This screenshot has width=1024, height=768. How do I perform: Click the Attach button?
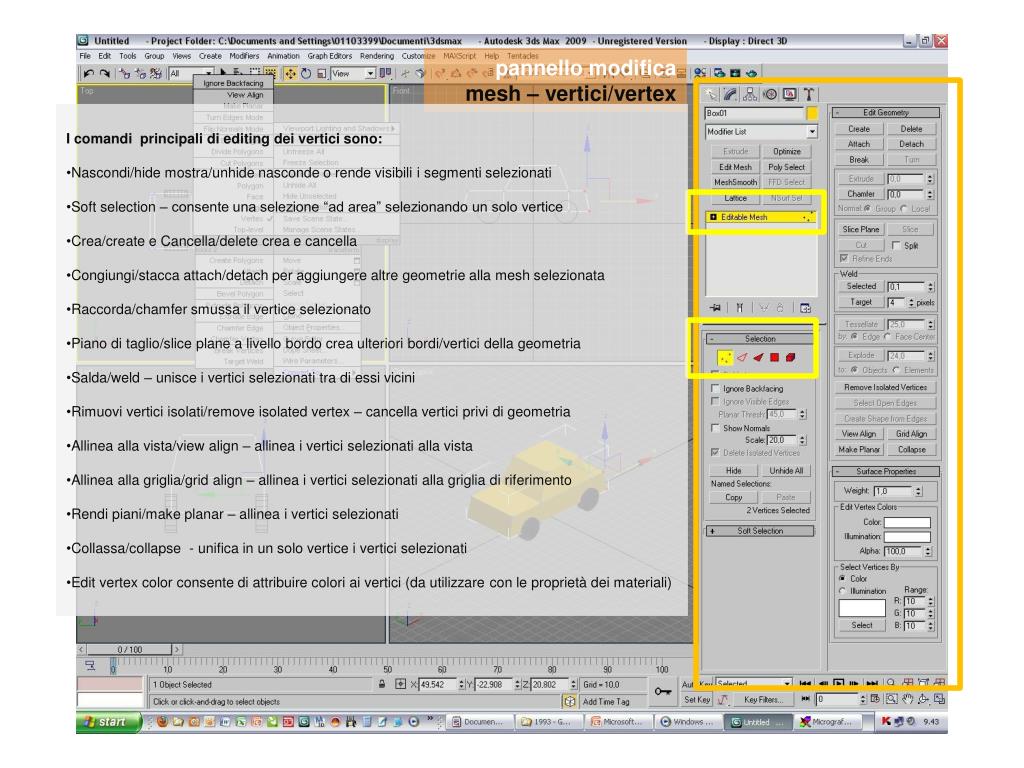pos(859,144)
